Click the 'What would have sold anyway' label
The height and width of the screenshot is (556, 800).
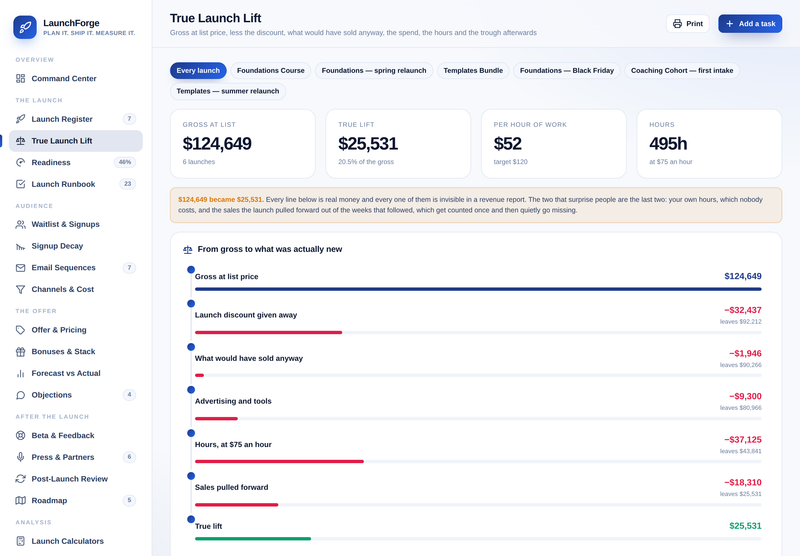(249, 359)
